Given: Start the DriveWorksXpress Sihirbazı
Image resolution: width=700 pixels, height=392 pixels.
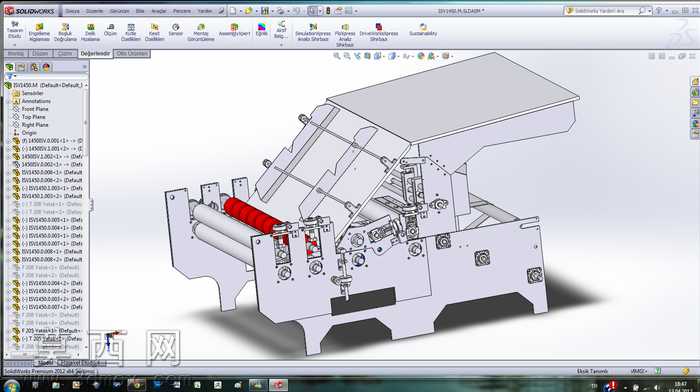Looking at the screenshot, I should [x=379, y=33].
